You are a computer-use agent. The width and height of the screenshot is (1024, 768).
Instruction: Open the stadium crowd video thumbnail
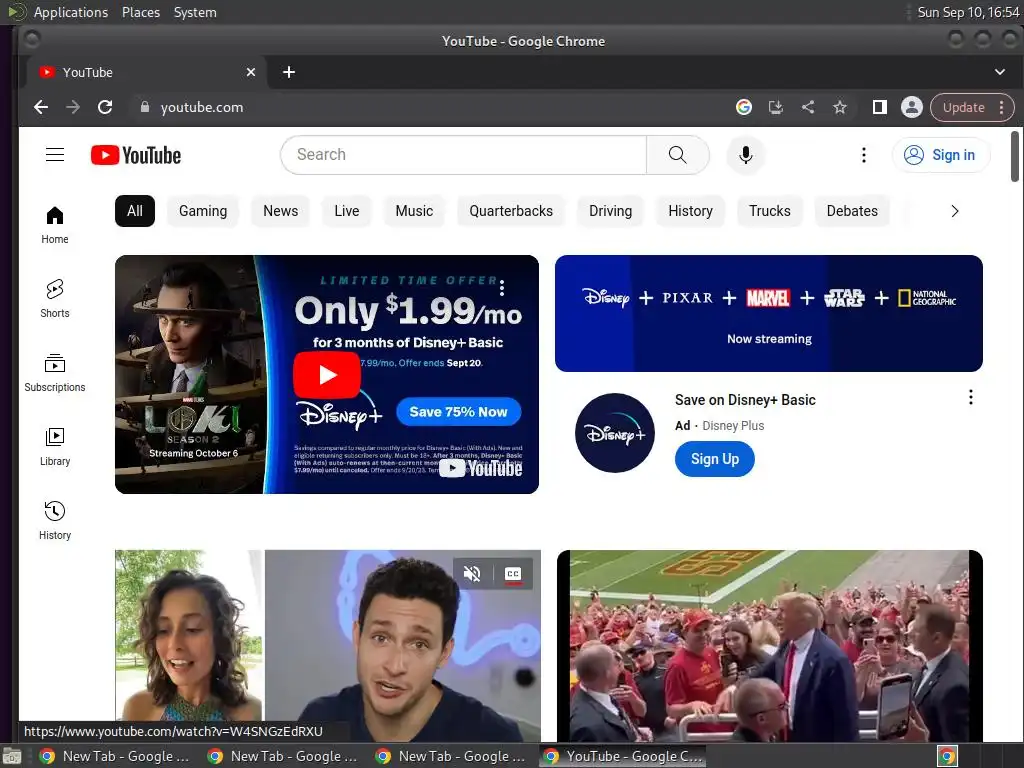click(x=770, y=646)
